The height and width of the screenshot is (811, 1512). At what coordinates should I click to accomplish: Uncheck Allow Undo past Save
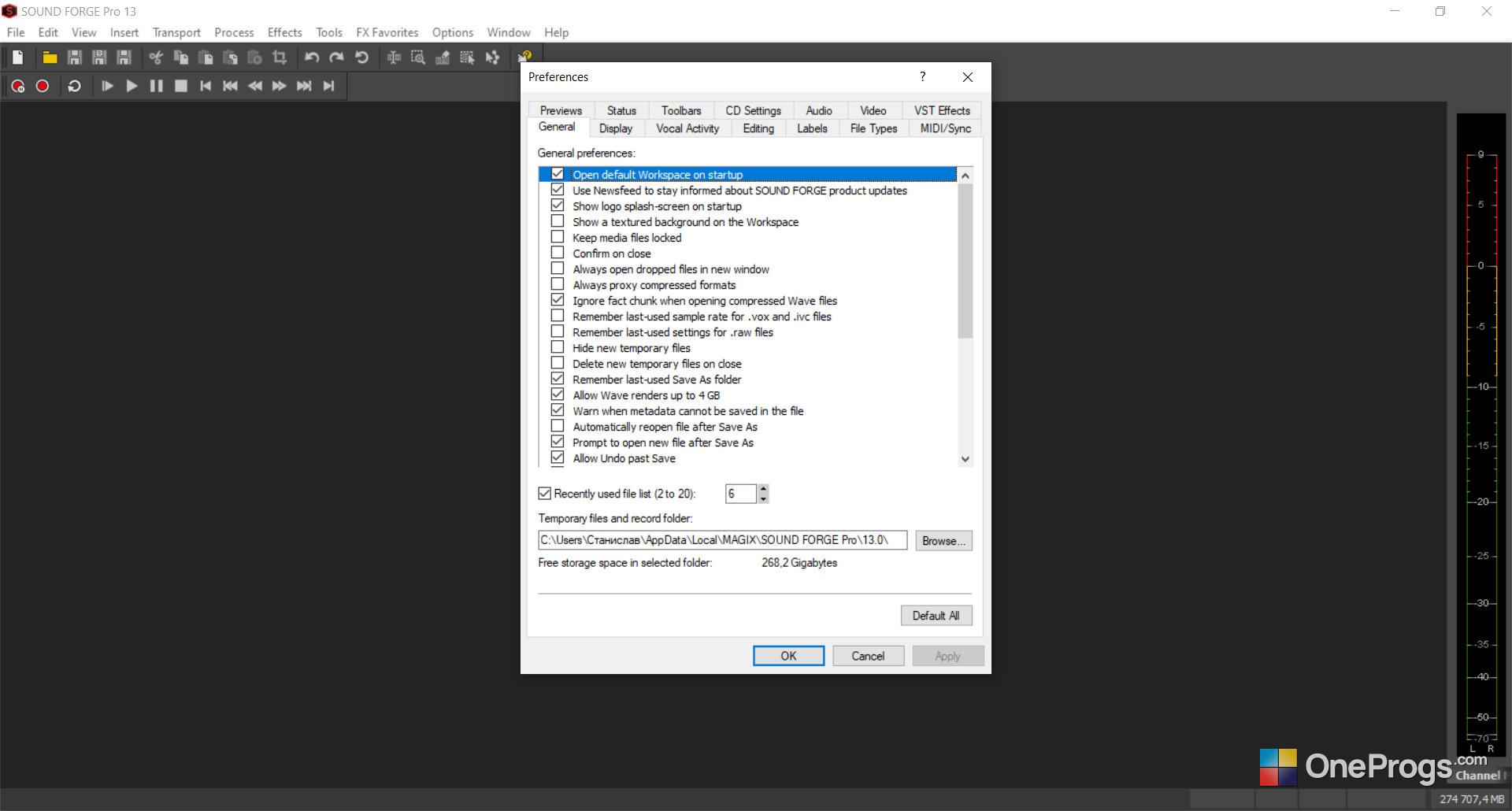tap(558, 457)
